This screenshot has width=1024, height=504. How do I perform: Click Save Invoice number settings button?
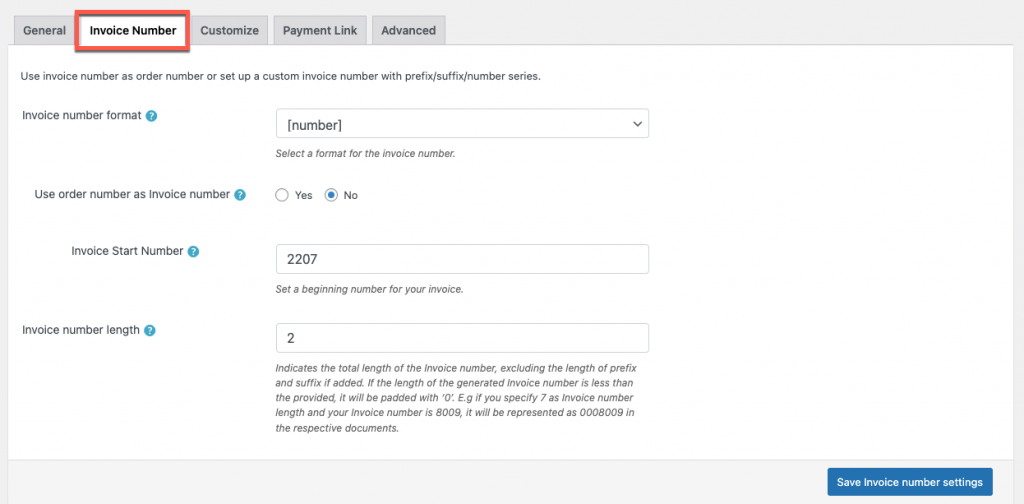coord(910,482)
